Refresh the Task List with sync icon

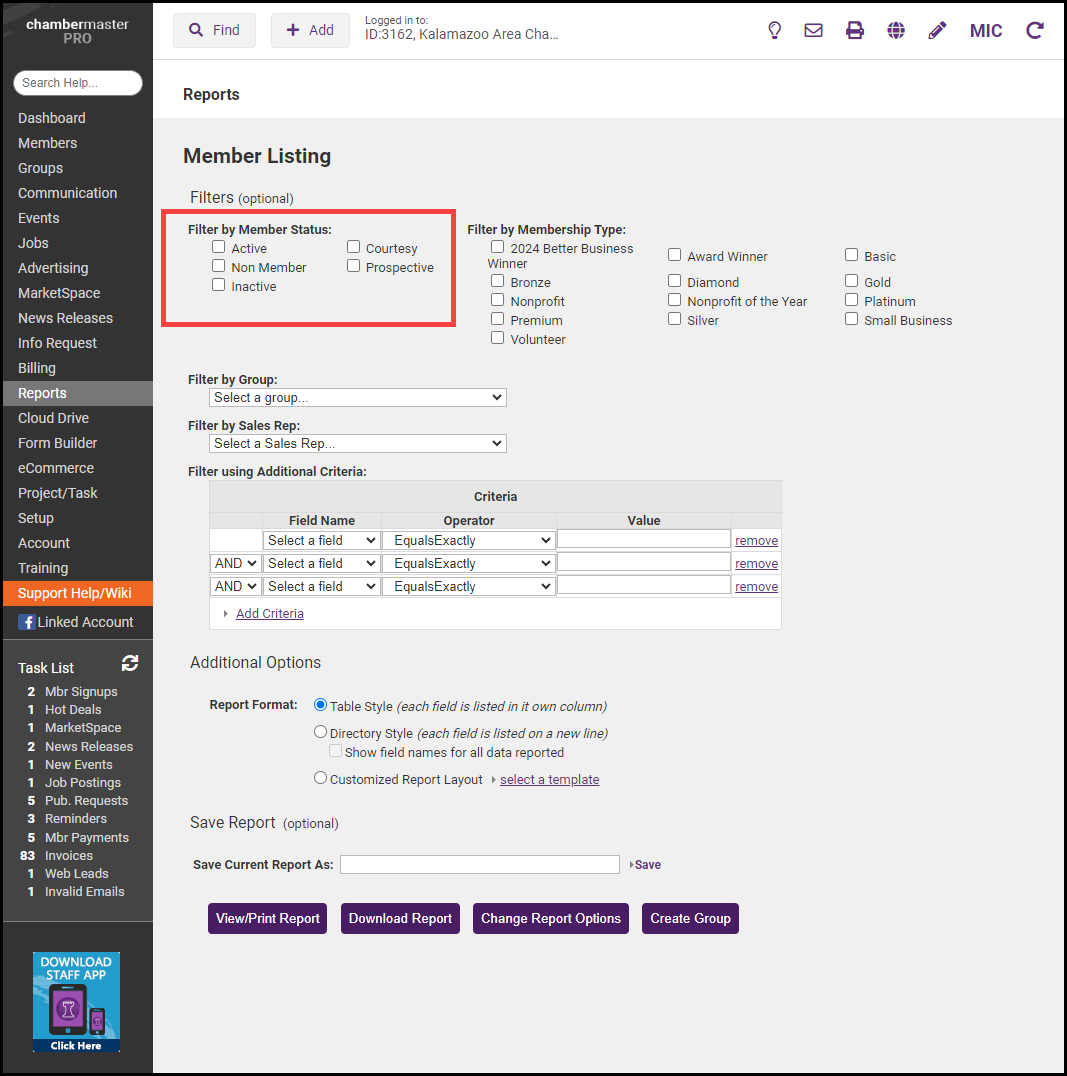tap(130, 663)
